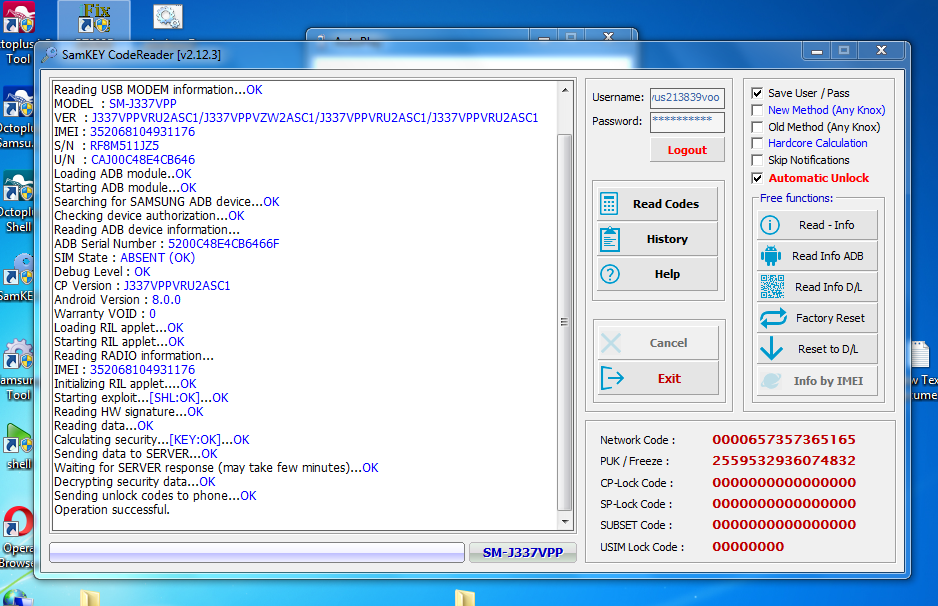This screenshot has width=938, height=606.
Task: Click the Factory Reset loop arrows icon
Action: [773, 318]
